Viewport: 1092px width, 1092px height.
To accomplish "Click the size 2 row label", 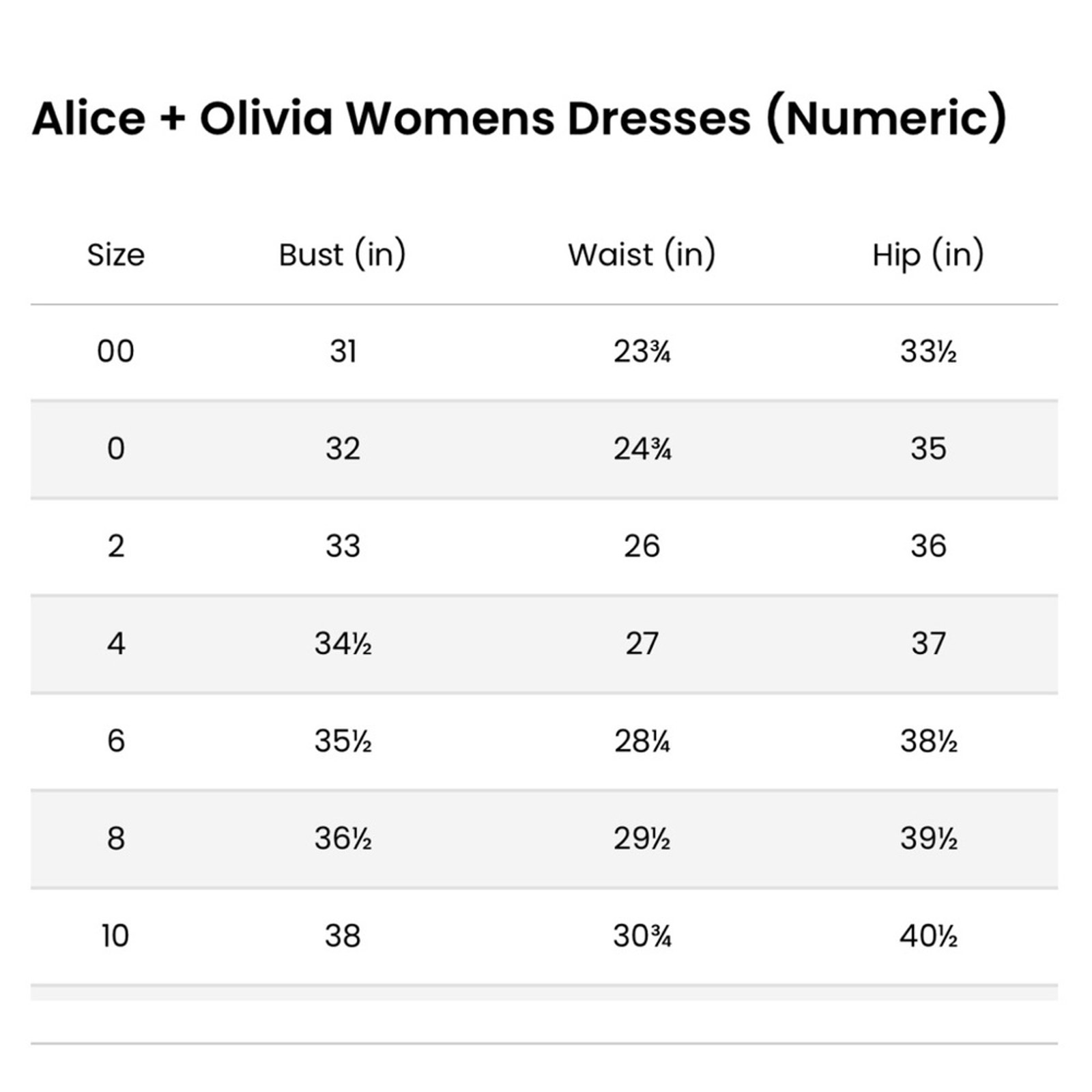I will (116, 546).
